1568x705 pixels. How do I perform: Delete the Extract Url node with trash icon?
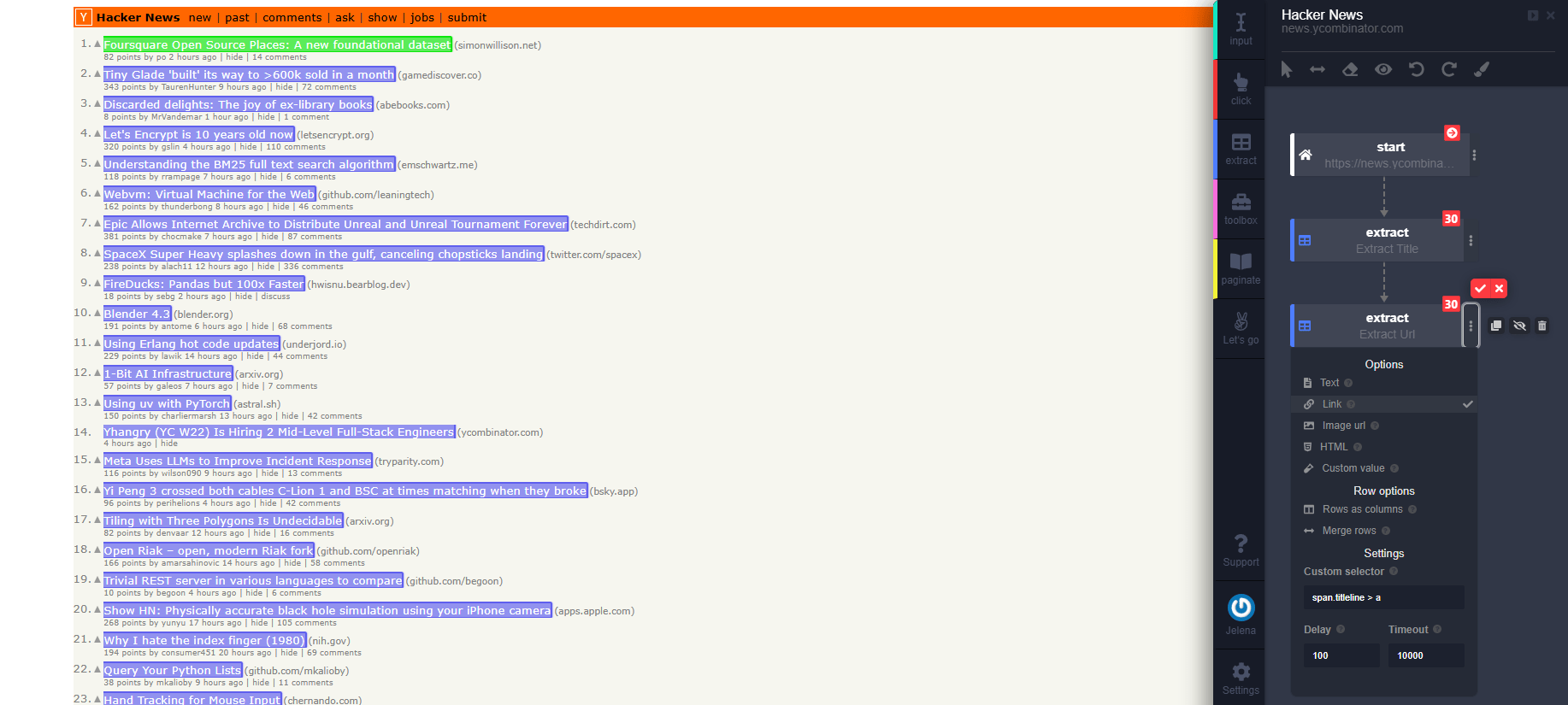[1542, 326]
